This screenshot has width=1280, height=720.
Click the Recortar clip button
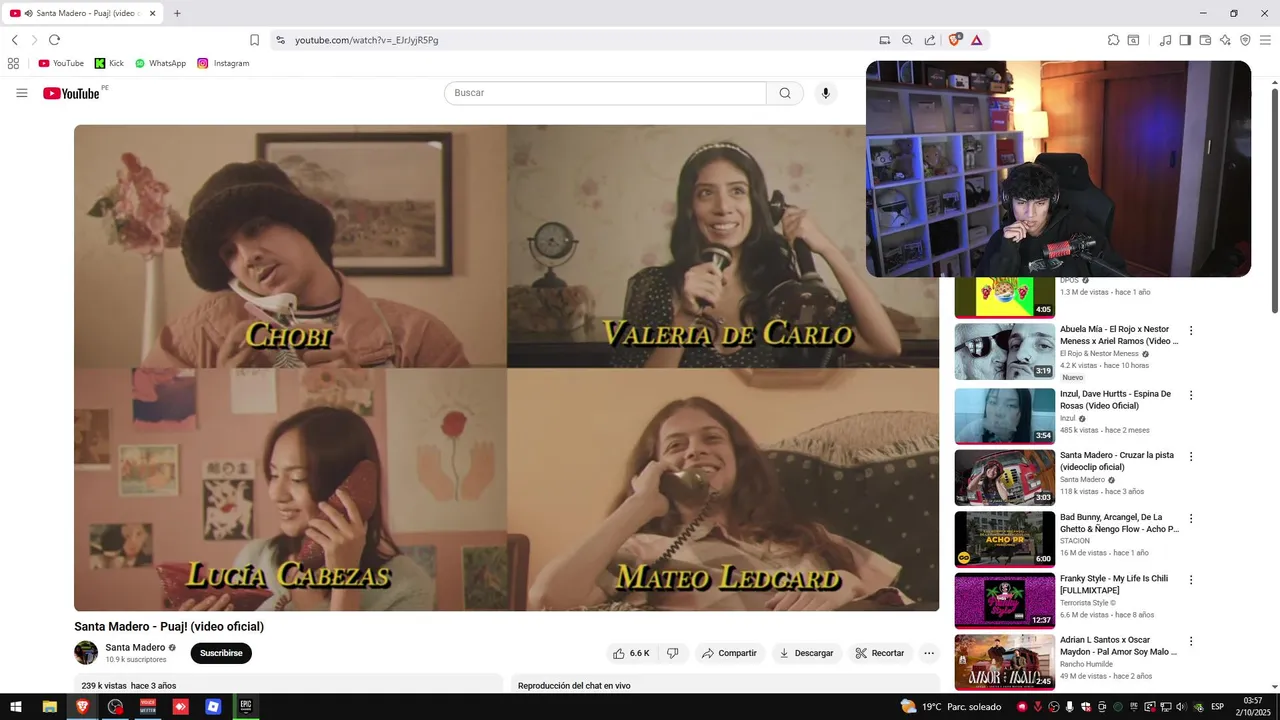click(x=880, y=653)
